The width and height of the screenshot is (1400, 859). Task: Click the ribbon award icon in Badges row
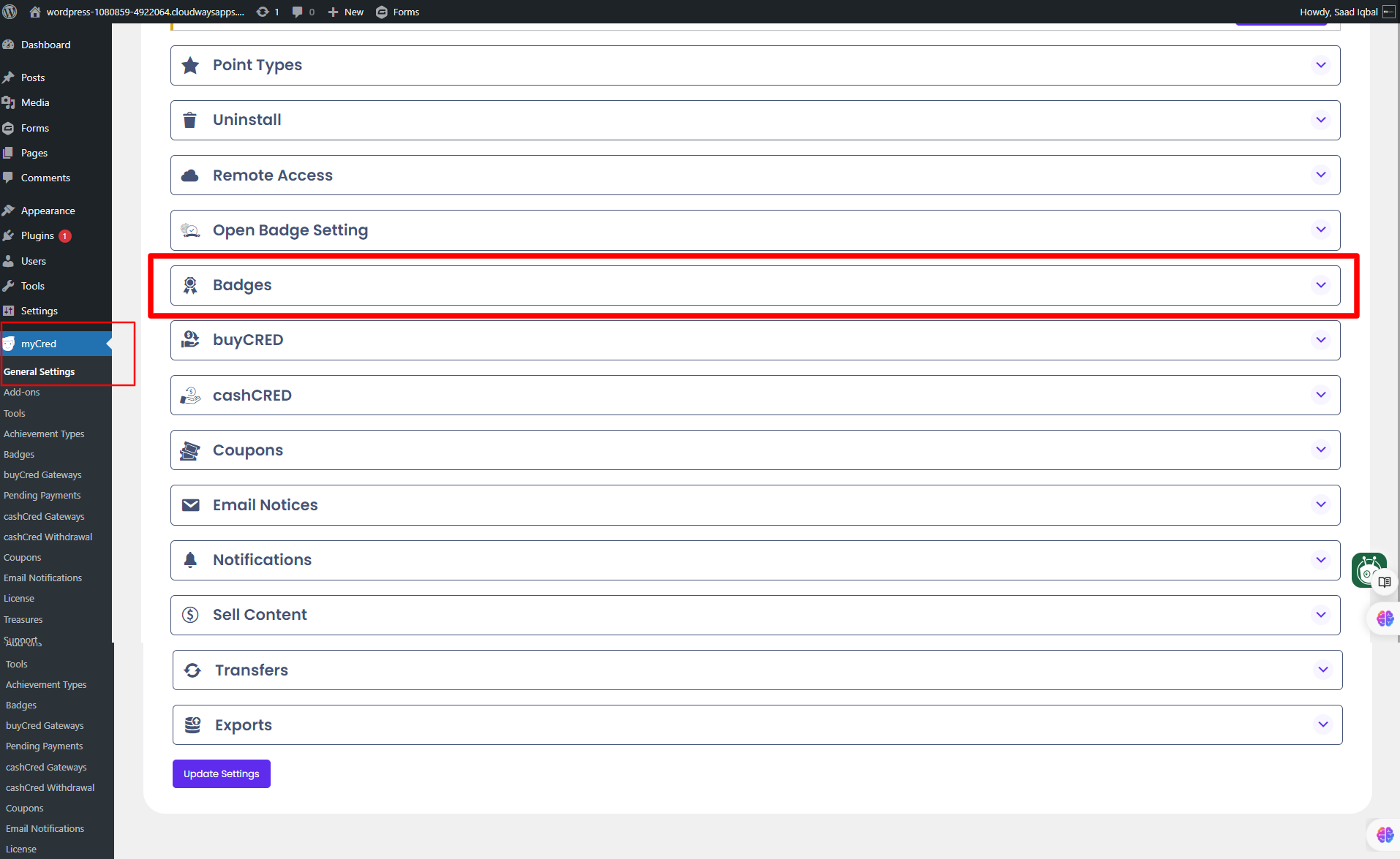(x=190, y=285)
